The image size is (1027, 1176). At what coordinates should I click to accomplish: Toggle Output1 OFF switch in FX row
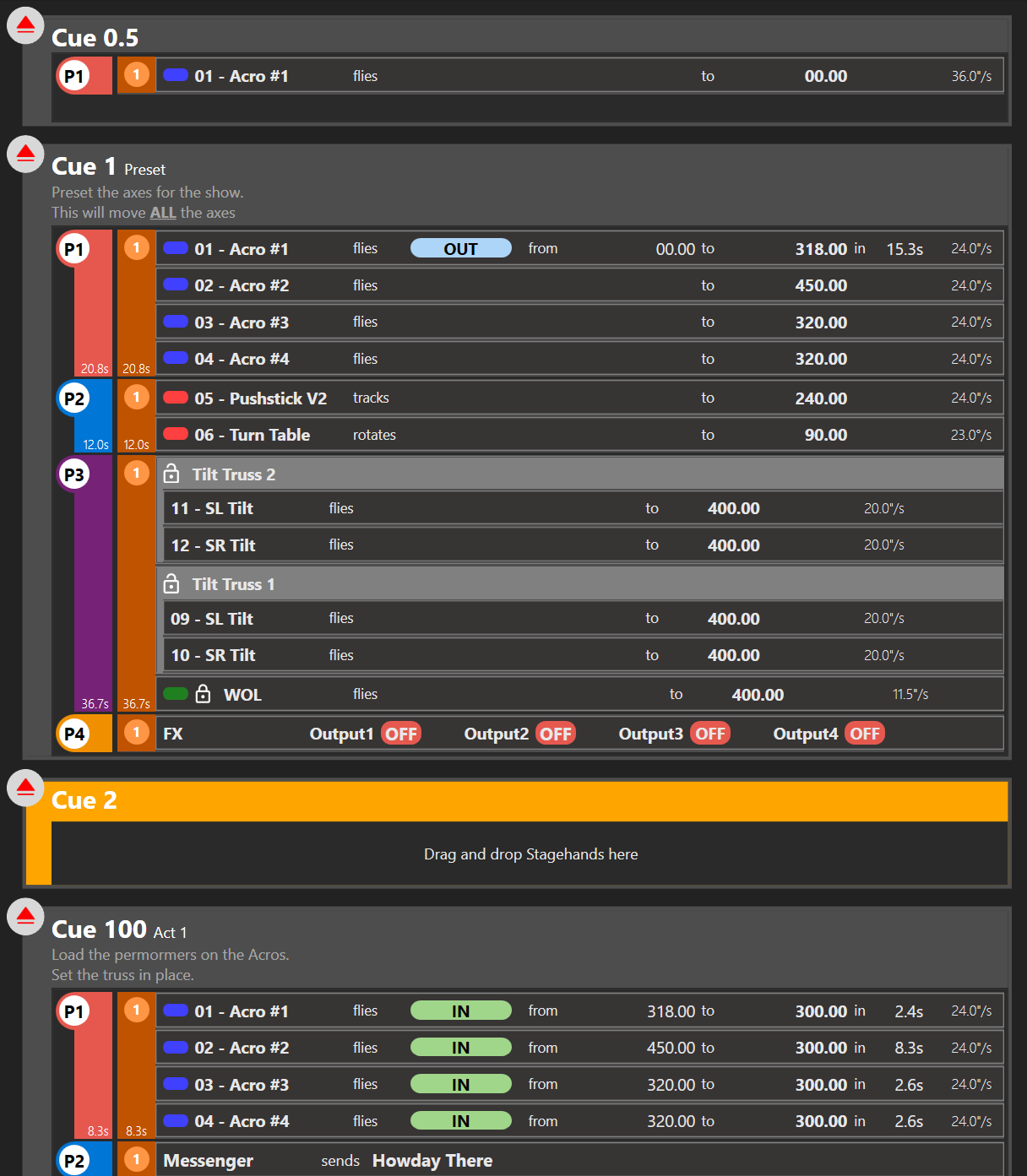[401, 734]
